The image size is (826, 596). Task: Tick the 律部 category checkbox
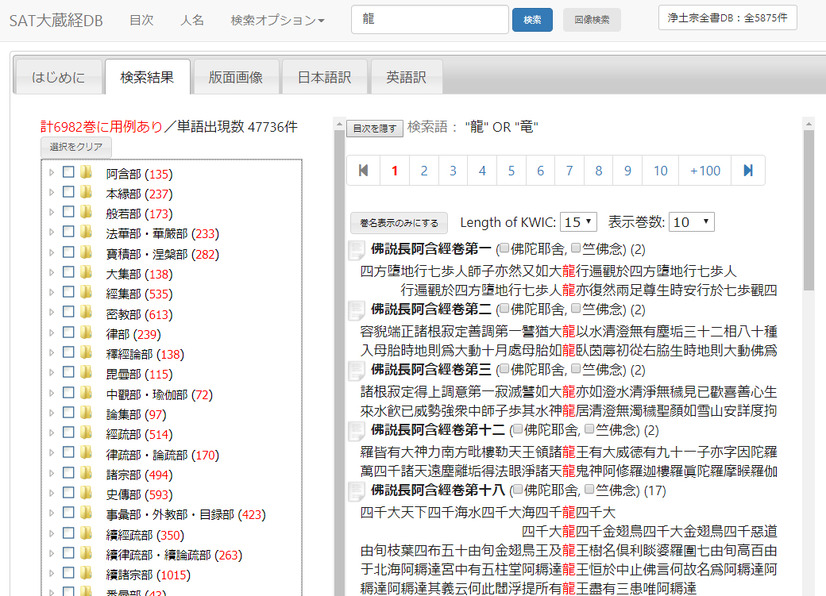[x=69, y=333]
